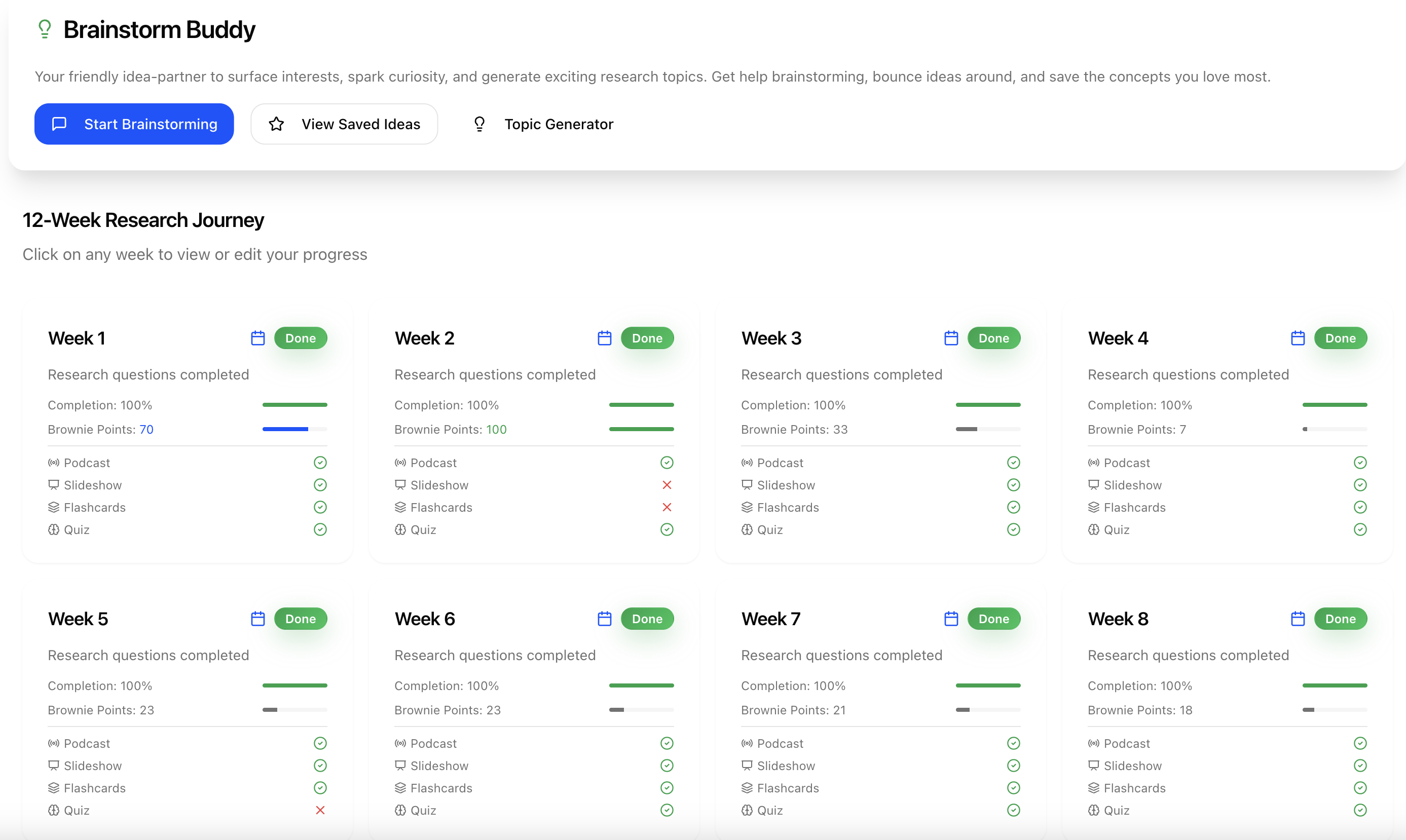Screen dimensions: 1406x840
Task: Open the Week 2 calendar icon
Action: click(x=604, y=338)
